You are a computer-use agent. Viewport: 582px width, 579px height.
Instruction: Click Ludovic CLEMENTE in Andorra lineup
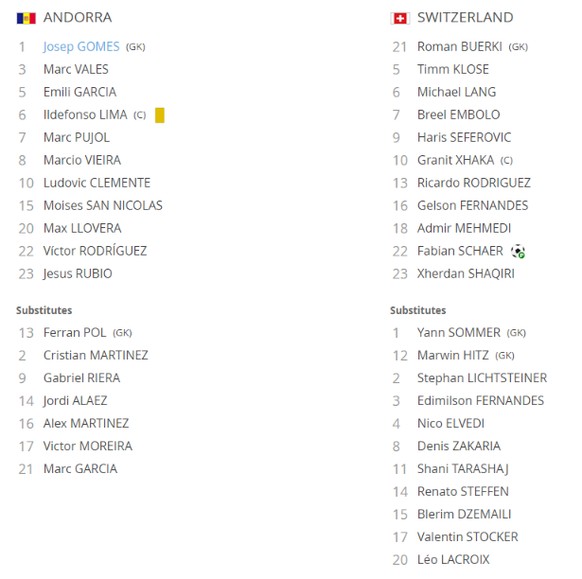pyautogui.click(x=97, y=183)
